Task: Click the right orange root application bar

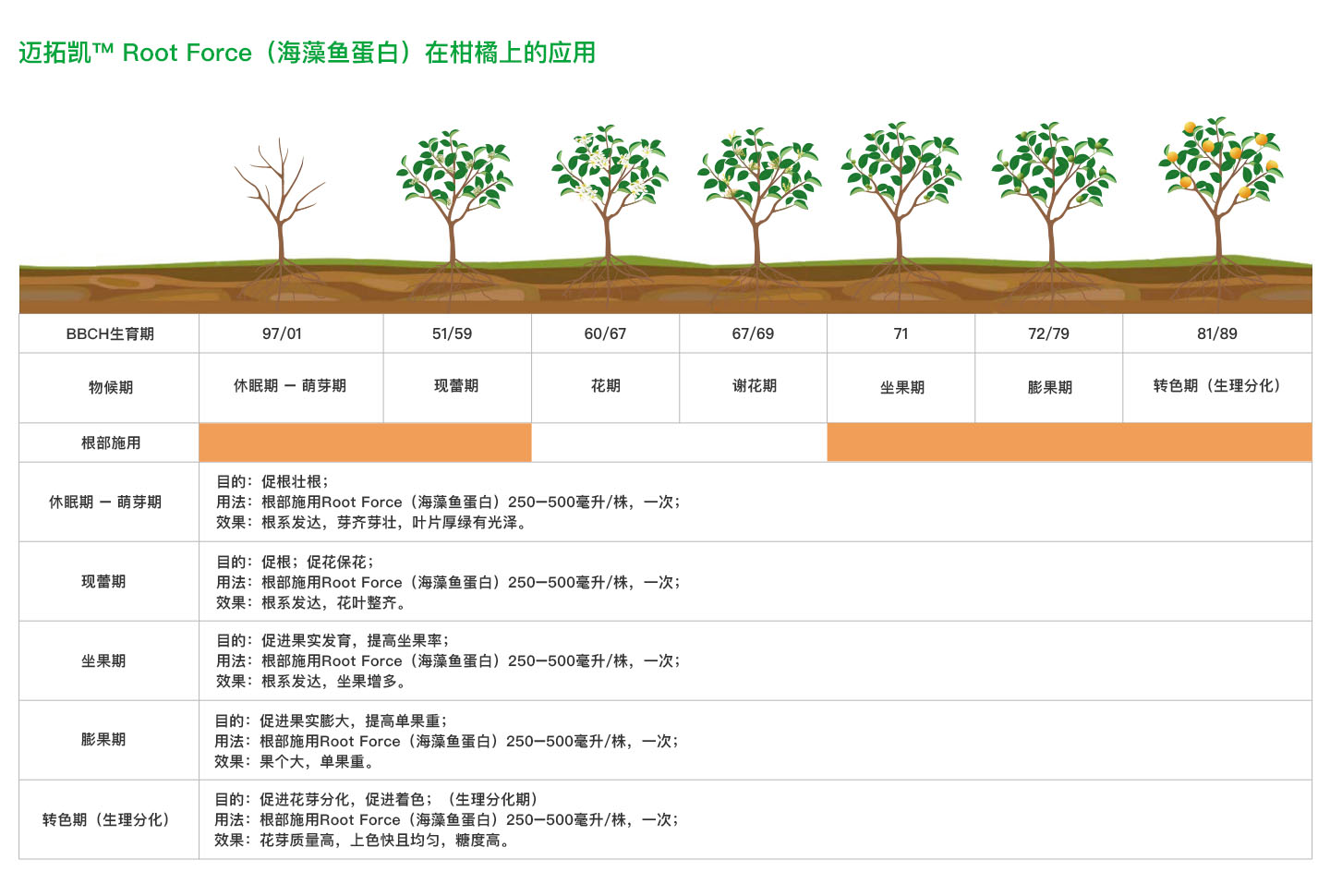Action: click(1069, 442)
